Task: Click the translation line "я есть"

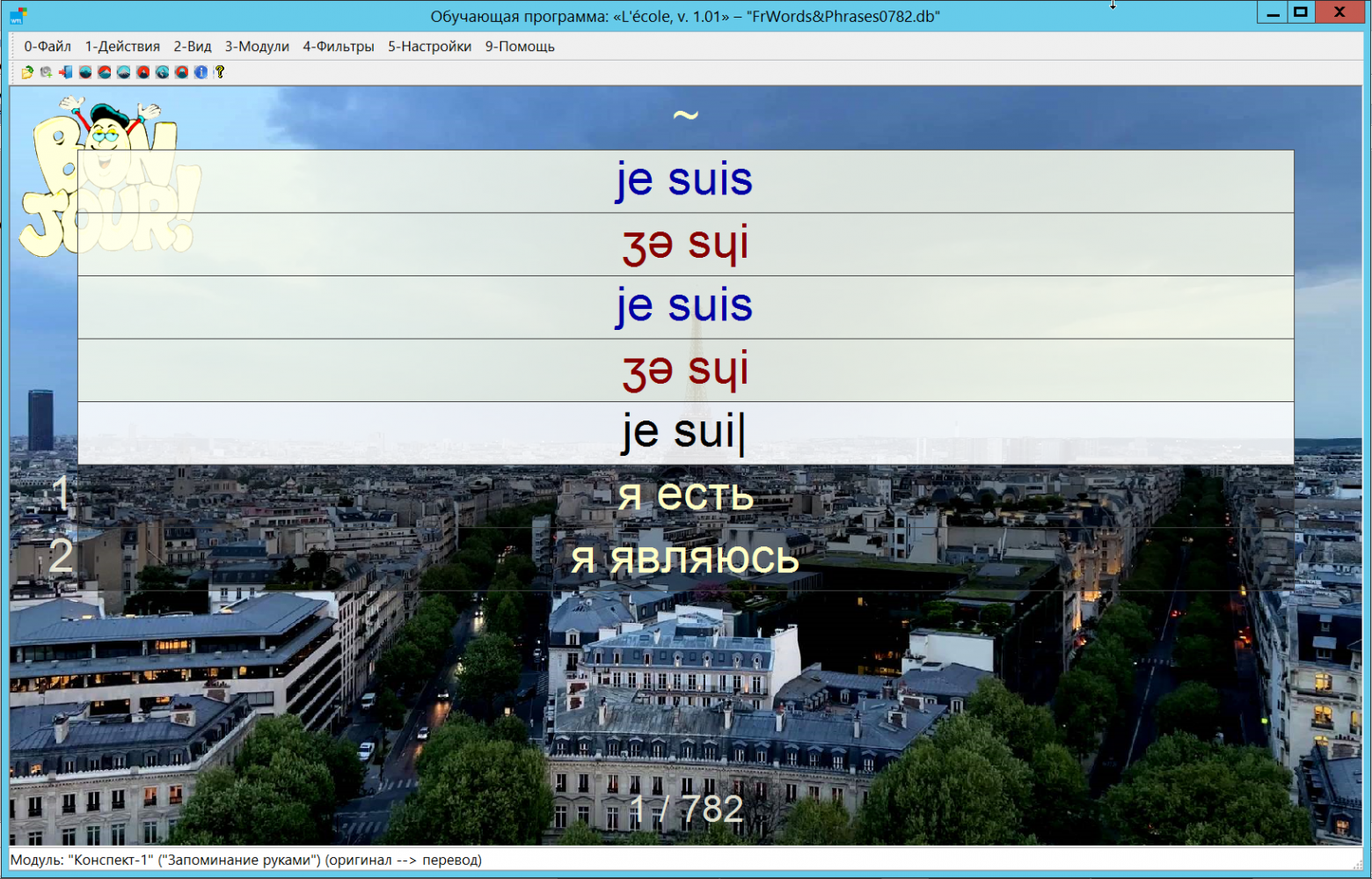Action: pyautogui.click(x=685, y=496)
